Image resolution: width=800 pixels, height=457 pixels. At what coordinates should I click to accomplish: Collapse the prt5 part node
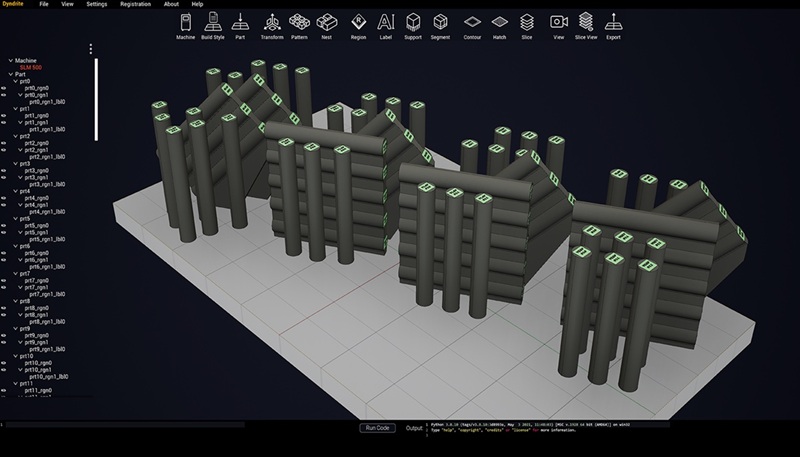coord(10,218)
